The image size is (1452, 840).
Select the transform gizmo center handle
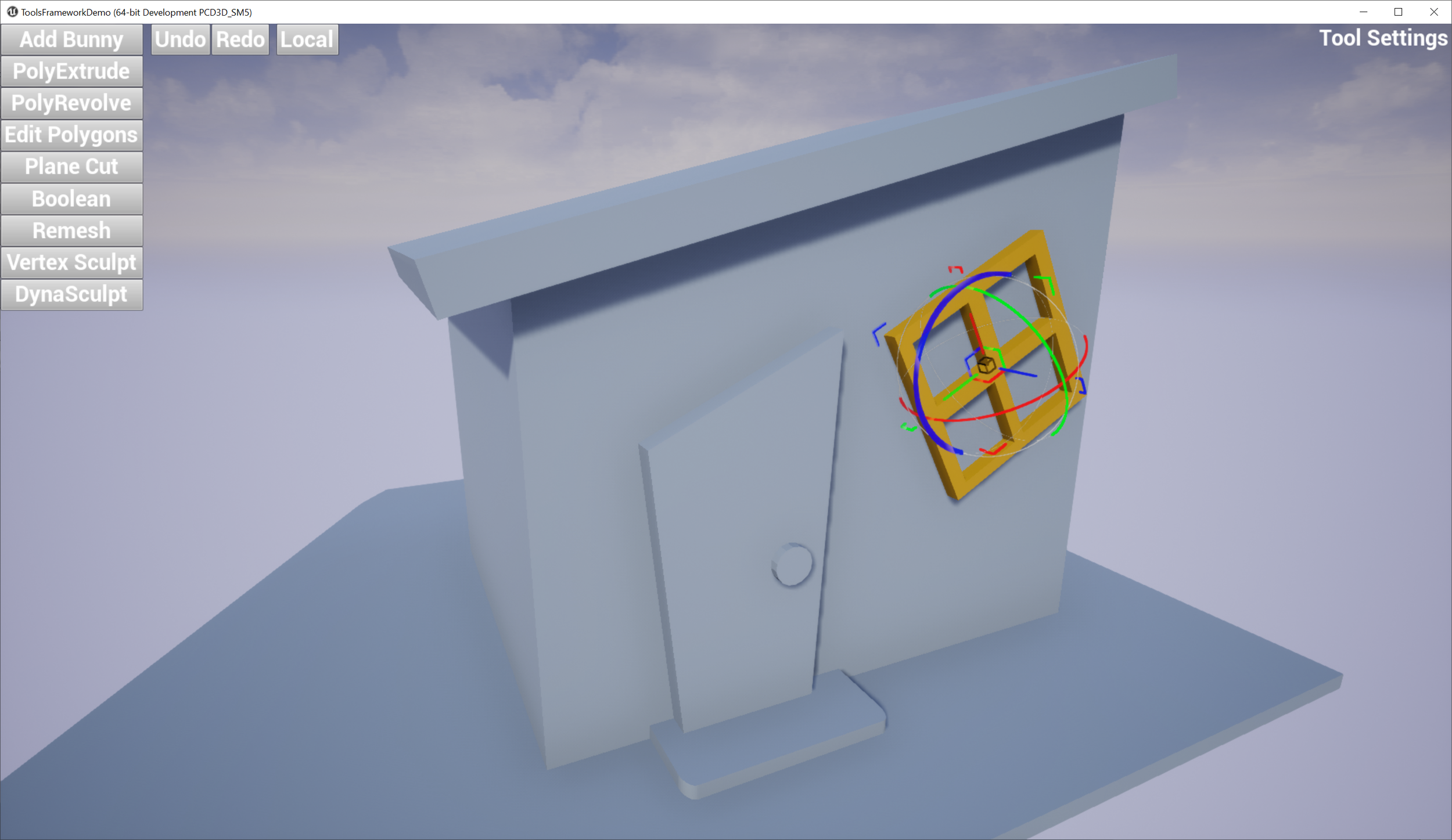[x=986, y=366]
